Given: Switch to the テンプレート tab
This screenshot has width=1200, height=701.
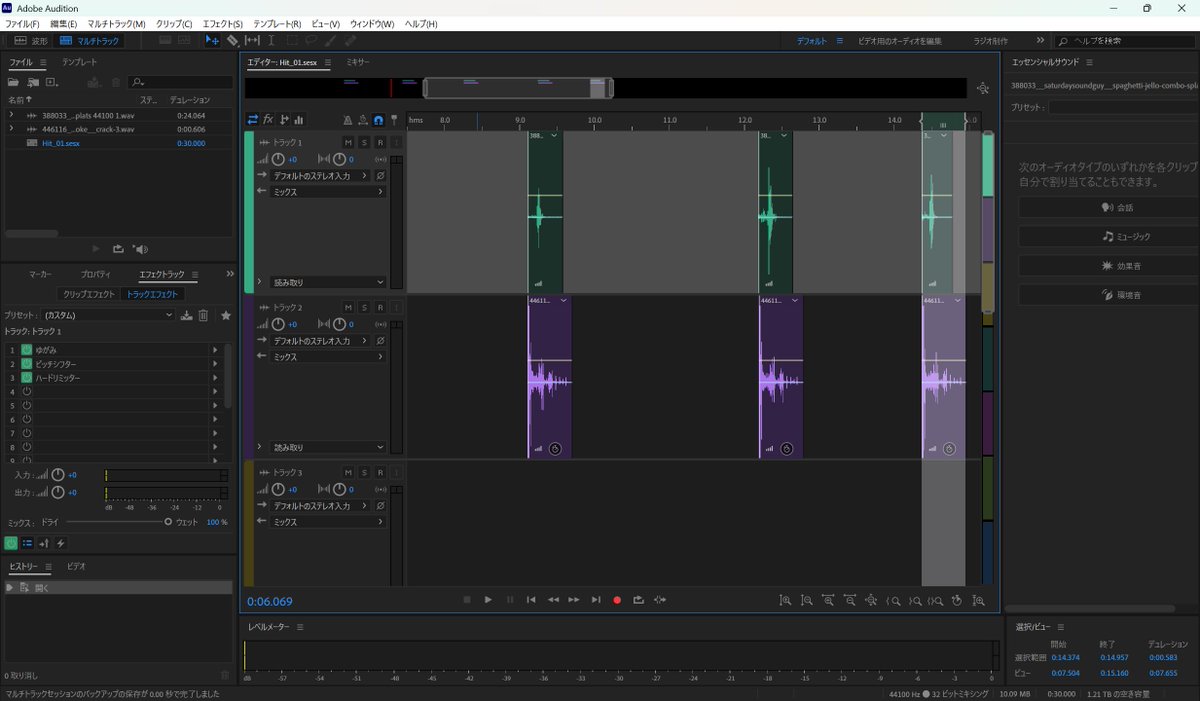Looking at the screenshot, I should pos(80,62).
